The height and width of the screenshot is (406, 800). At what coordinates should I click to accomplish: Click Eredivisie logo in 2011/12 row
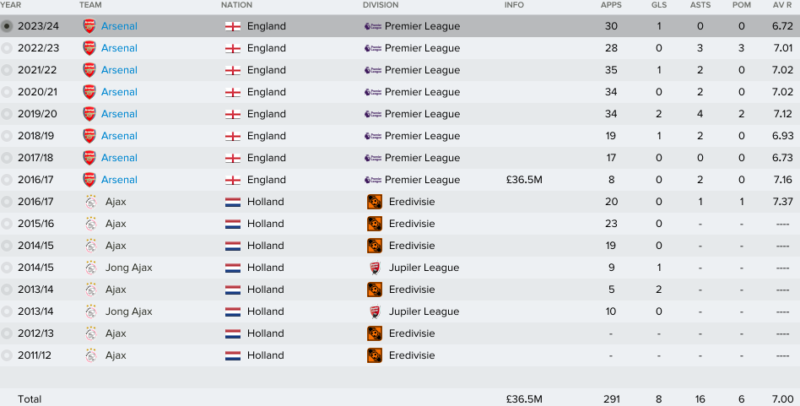(x=374, y=356)
